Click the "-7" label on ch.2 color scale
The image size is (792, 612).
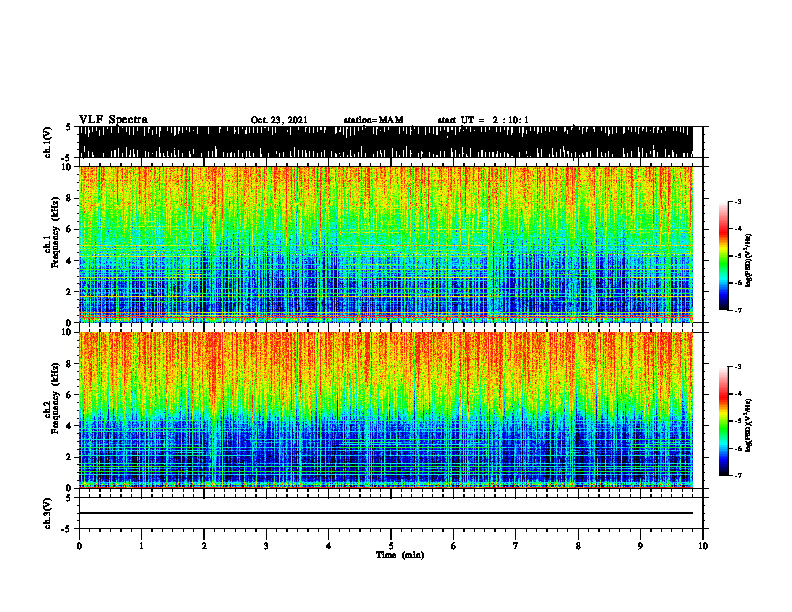click(x=737, y=475)
